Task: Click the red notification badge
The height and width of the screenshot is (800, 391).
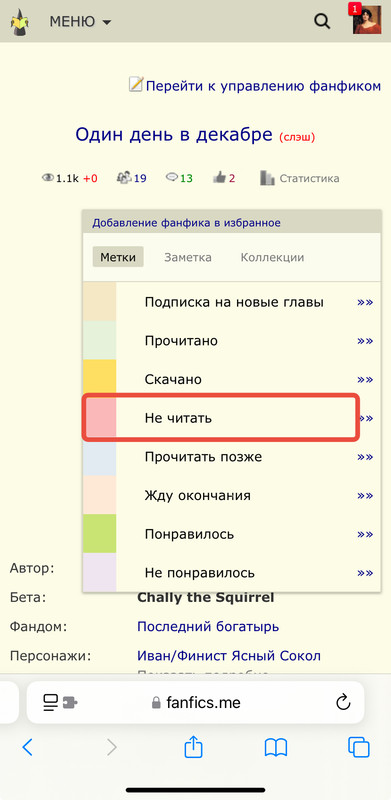Action: click(354, 8)
